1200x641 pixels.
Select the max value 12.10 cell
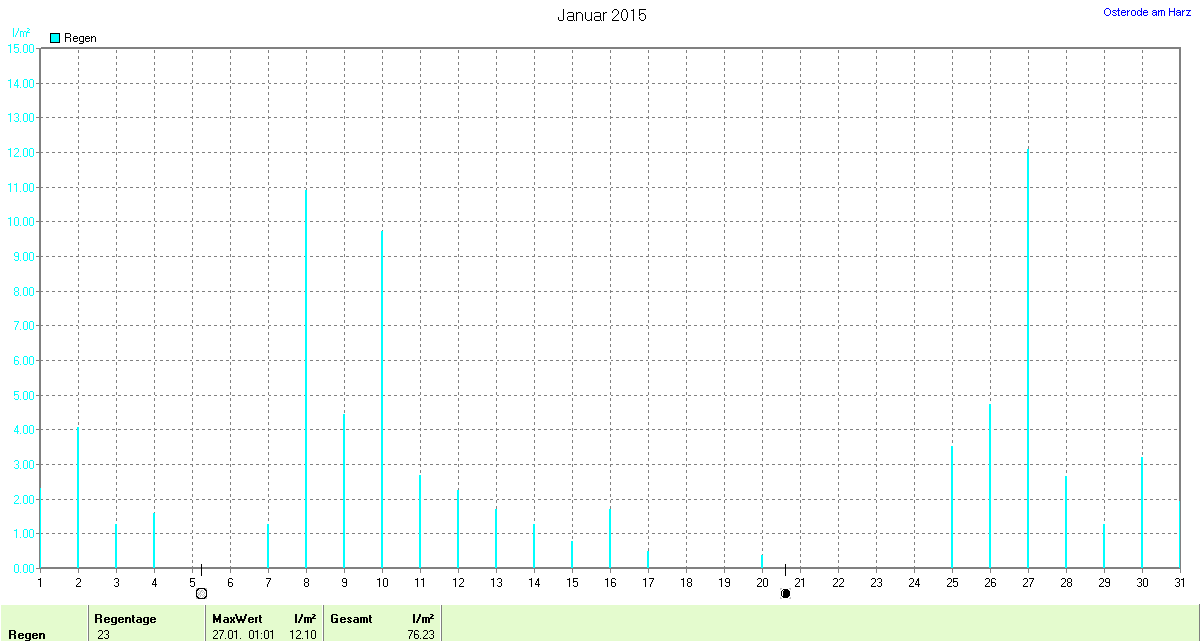[300, 634]
